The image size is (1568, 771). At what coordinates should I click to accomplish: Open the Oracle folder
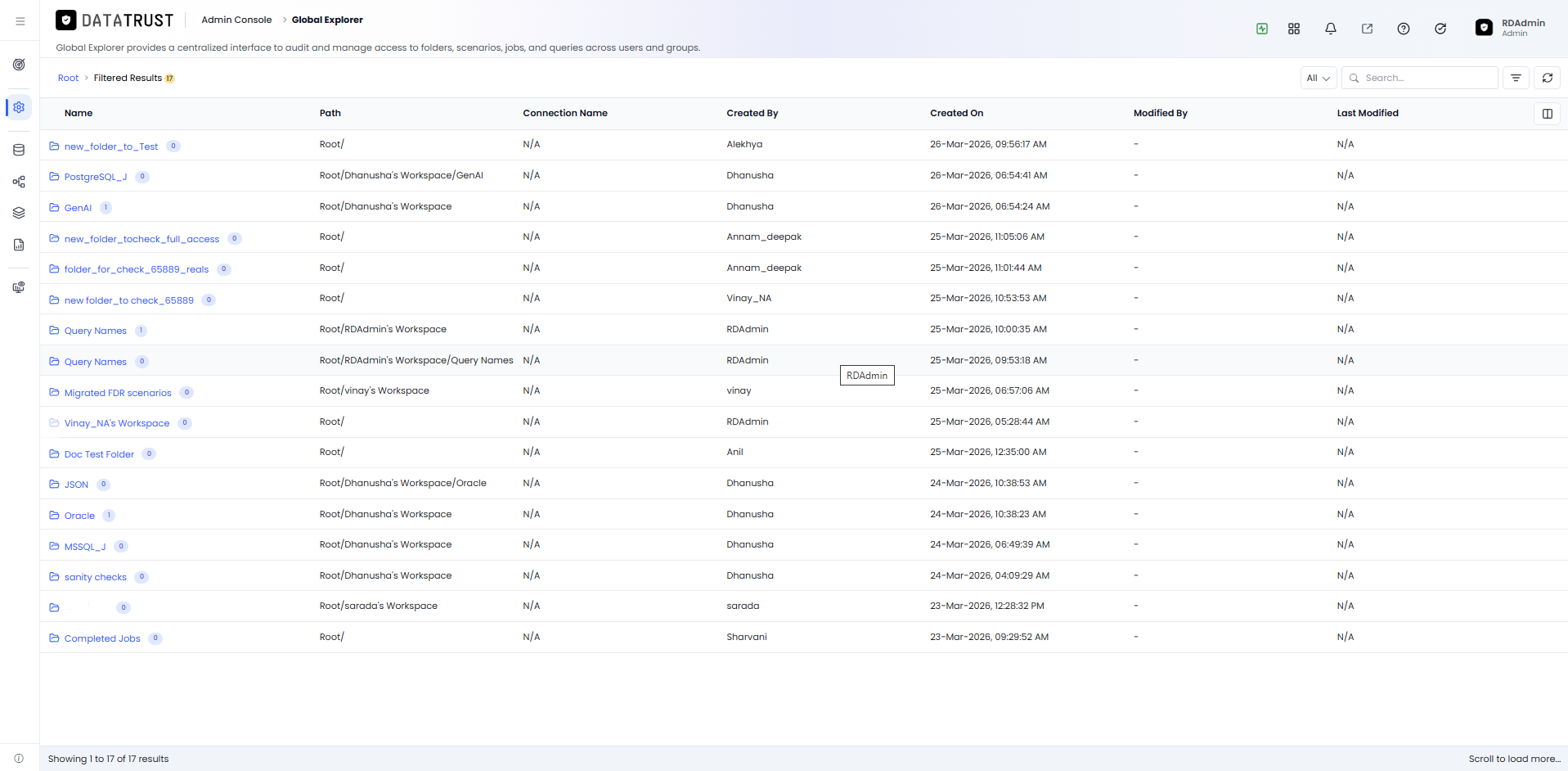click(x=79, y=516)
